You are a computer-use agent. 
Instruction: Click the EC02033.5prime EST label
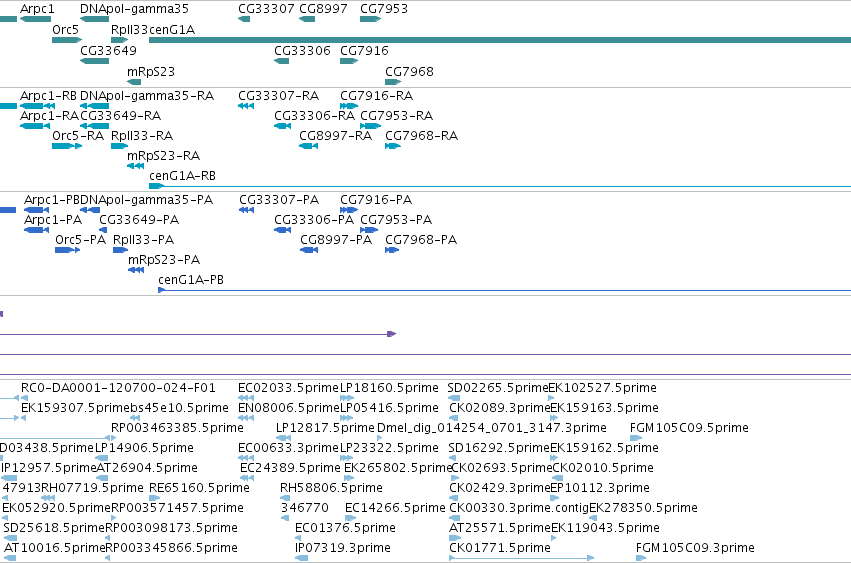point(288,388)
